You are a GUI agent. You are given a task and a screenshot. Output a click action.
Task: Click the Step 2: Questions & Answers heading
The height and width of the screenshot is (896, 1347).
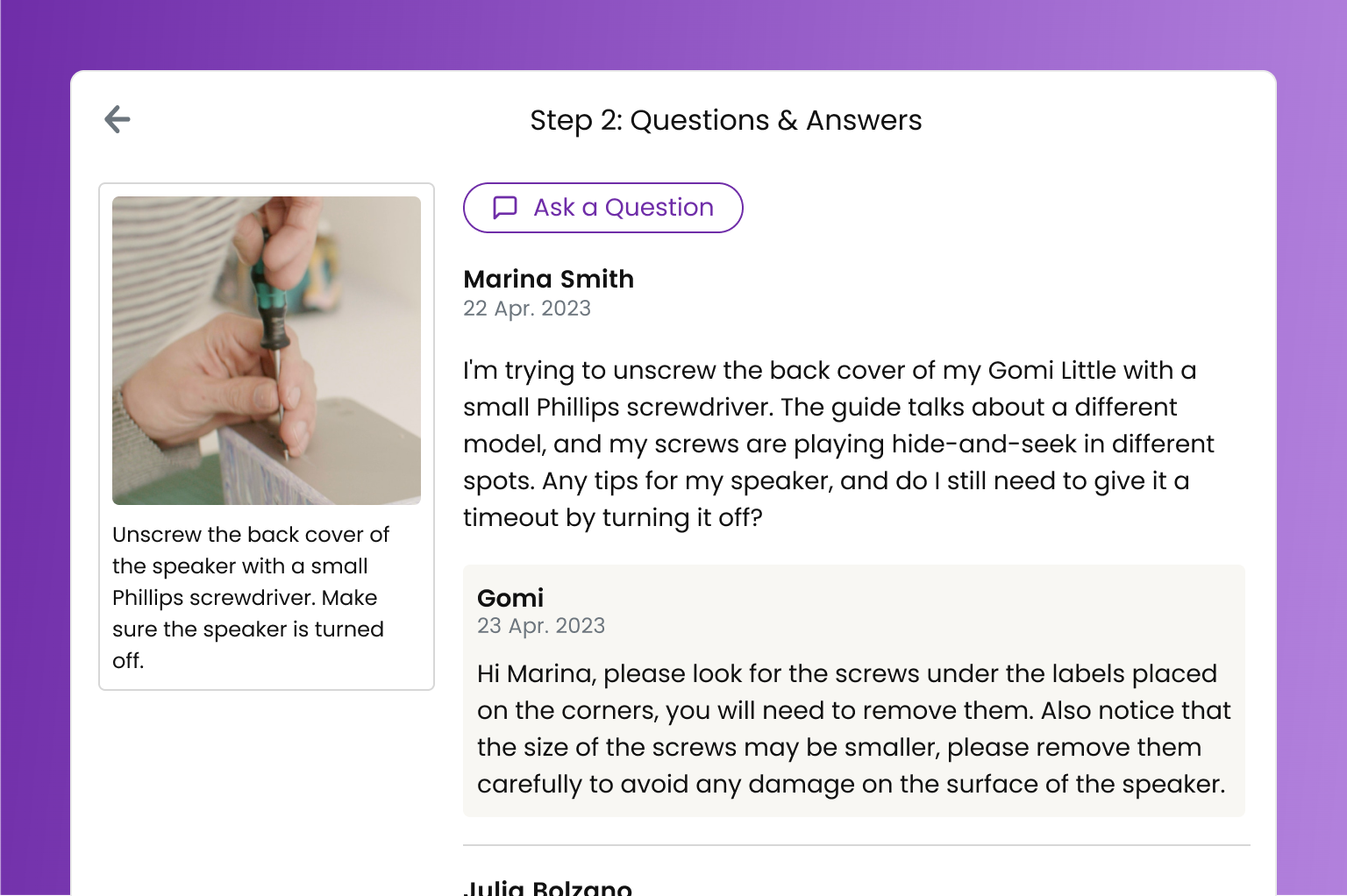pos(725,120)
